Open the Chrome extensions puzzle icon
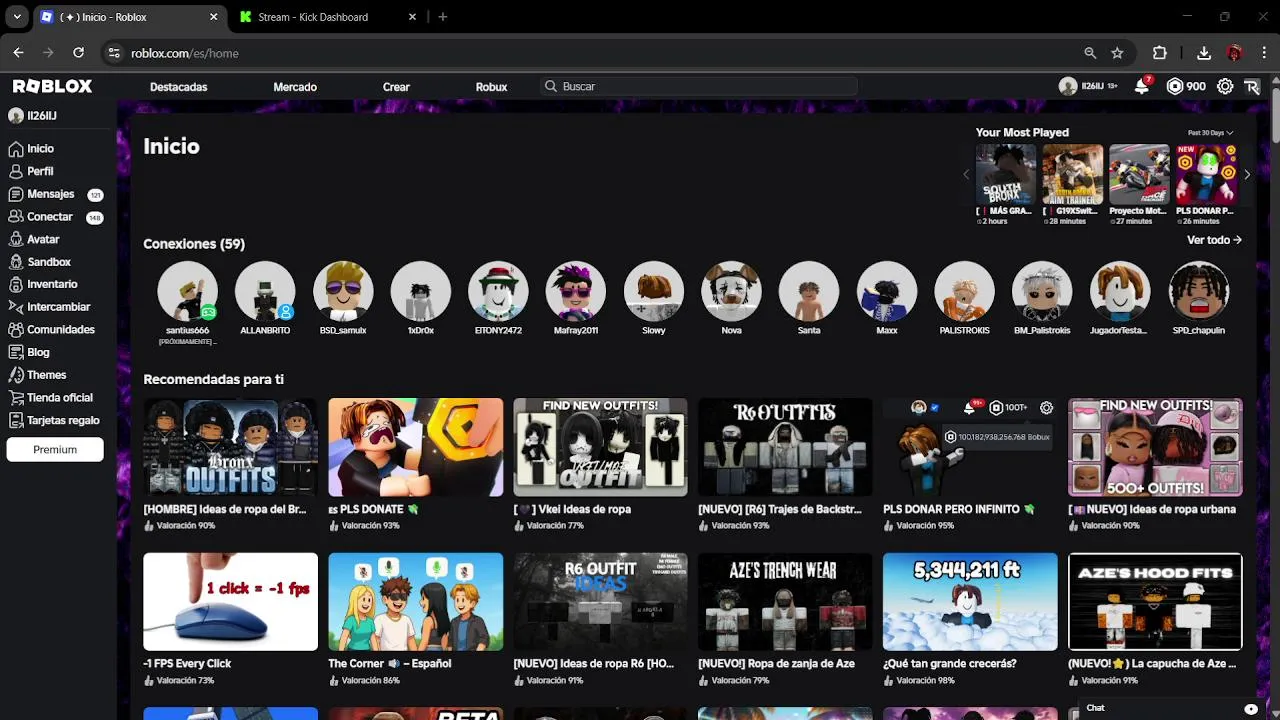 point(1160,53)
